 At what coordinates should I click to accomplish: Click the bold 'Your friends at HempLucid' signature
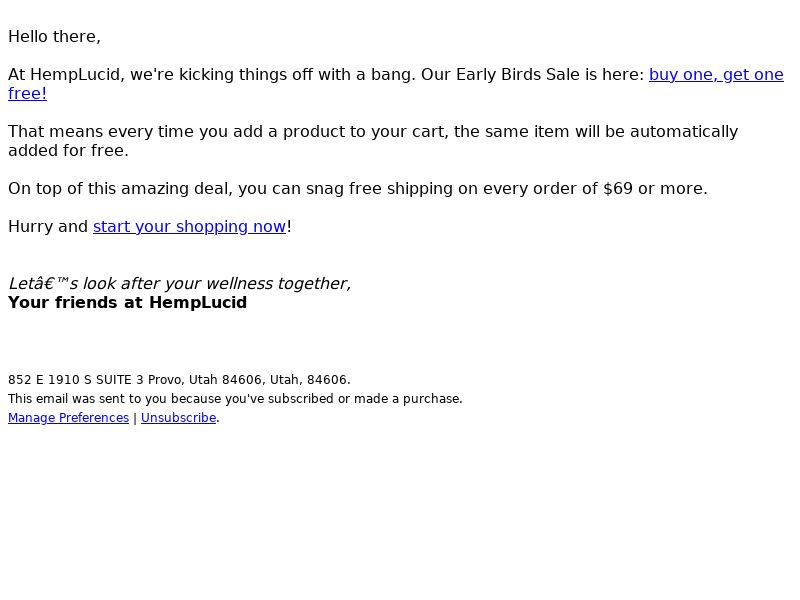[128, 302]
